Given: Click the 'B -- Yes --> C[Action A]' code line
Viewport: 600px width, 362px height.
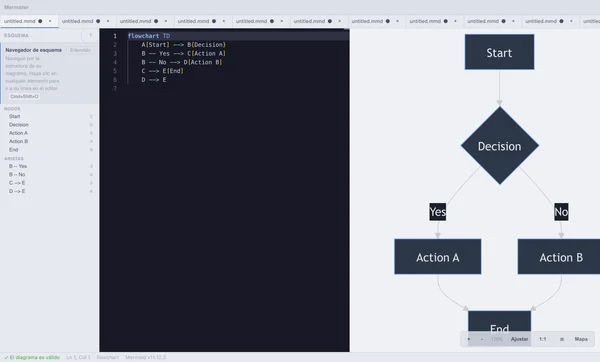Looking at the screenshot, I should pos(183,53).
